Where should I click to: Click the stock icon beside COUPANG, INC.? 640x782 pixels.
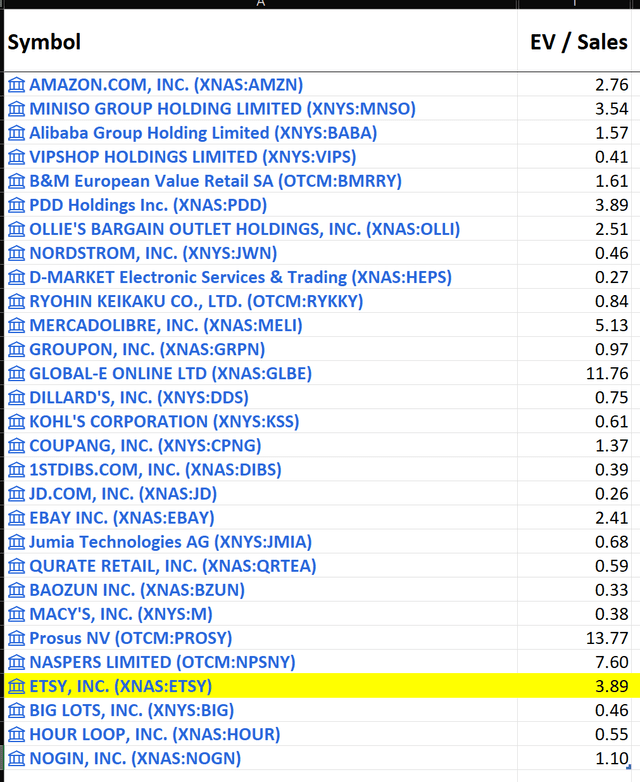pyautogui.click(x=16, y=446)
